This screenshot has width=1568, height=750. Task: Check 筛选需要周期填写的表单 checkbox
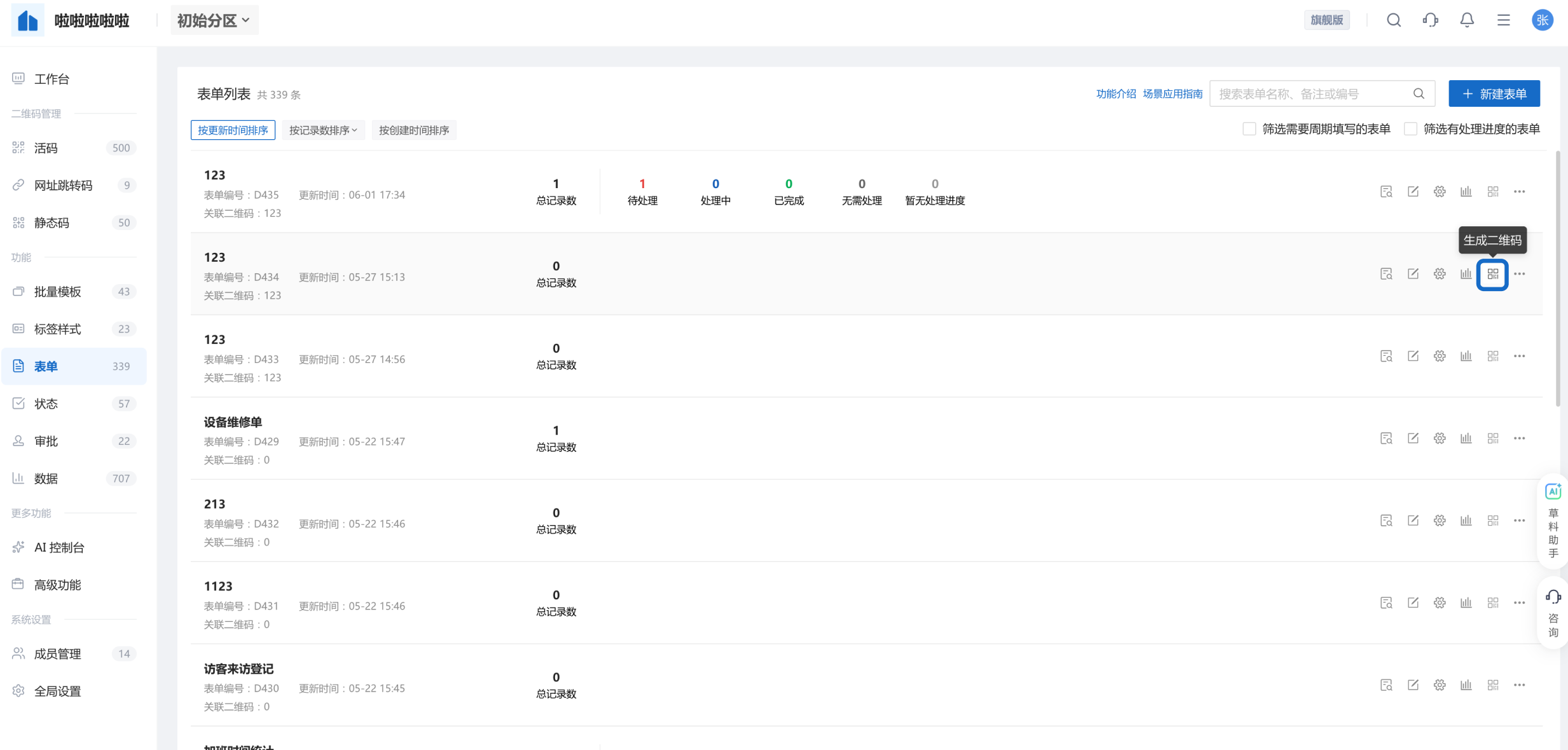pos(1249,129)
